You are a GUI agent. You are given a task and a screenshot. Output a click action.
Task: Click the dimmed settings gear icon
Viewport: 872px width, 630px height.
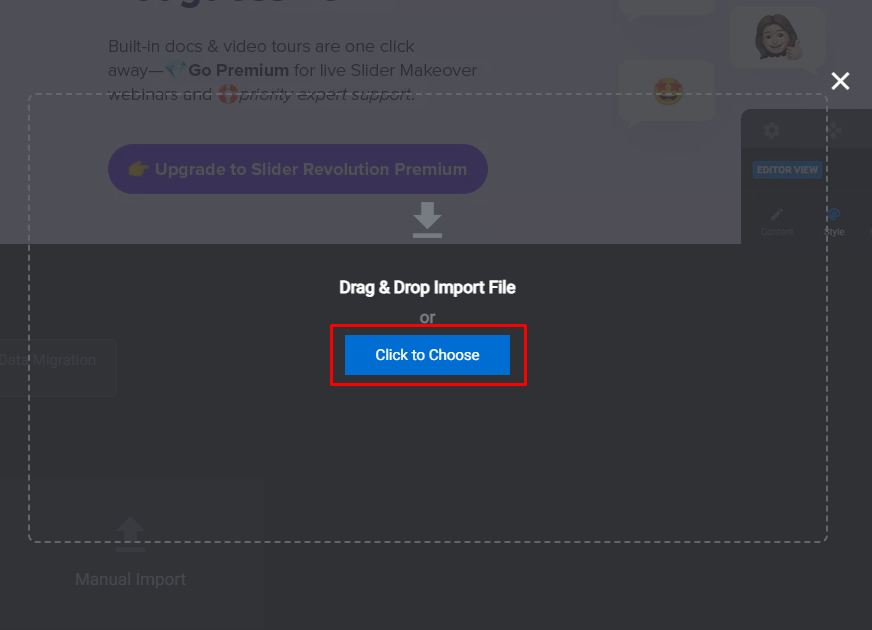[771, 131]
